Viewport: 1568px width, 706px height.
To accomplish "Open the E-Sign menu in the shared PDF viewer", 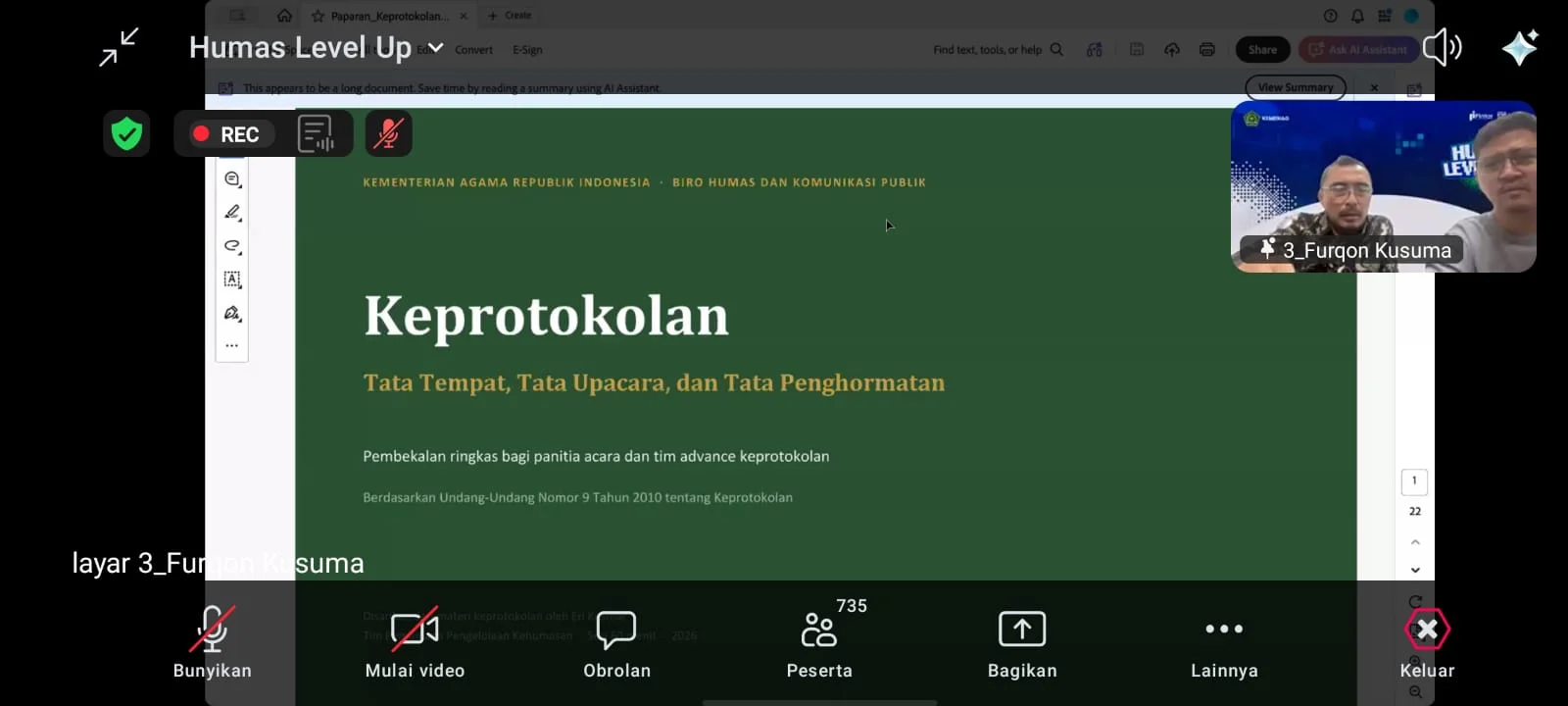I will point(527,50).
